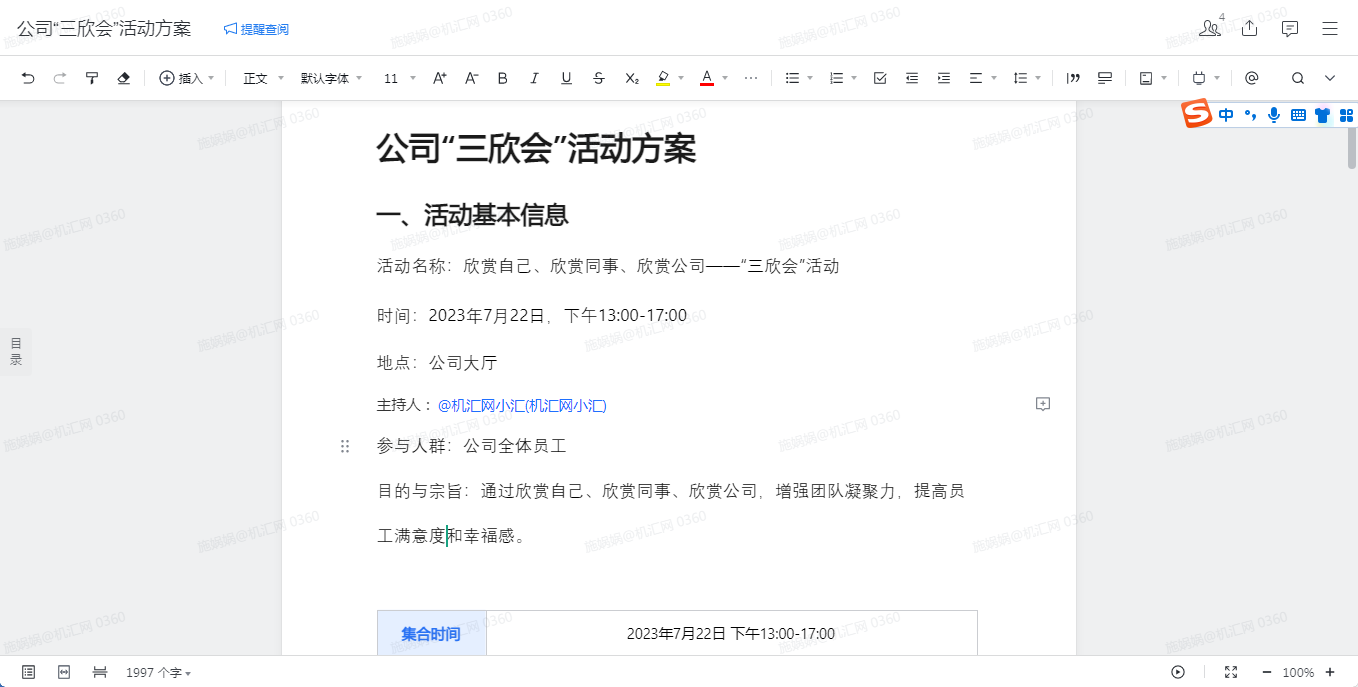Increase font size with A+ icon
The height and width of the screenshot is (687, 1358).
(x=439, y=78)
